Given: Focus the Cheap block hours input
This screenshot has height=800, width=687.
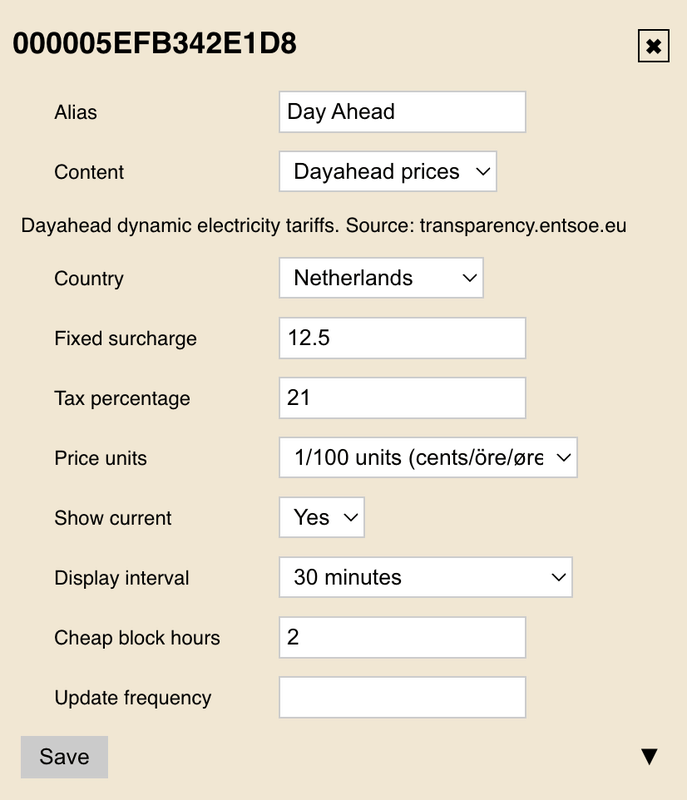Looking at the screenshot, I should (x=400, y=638).
